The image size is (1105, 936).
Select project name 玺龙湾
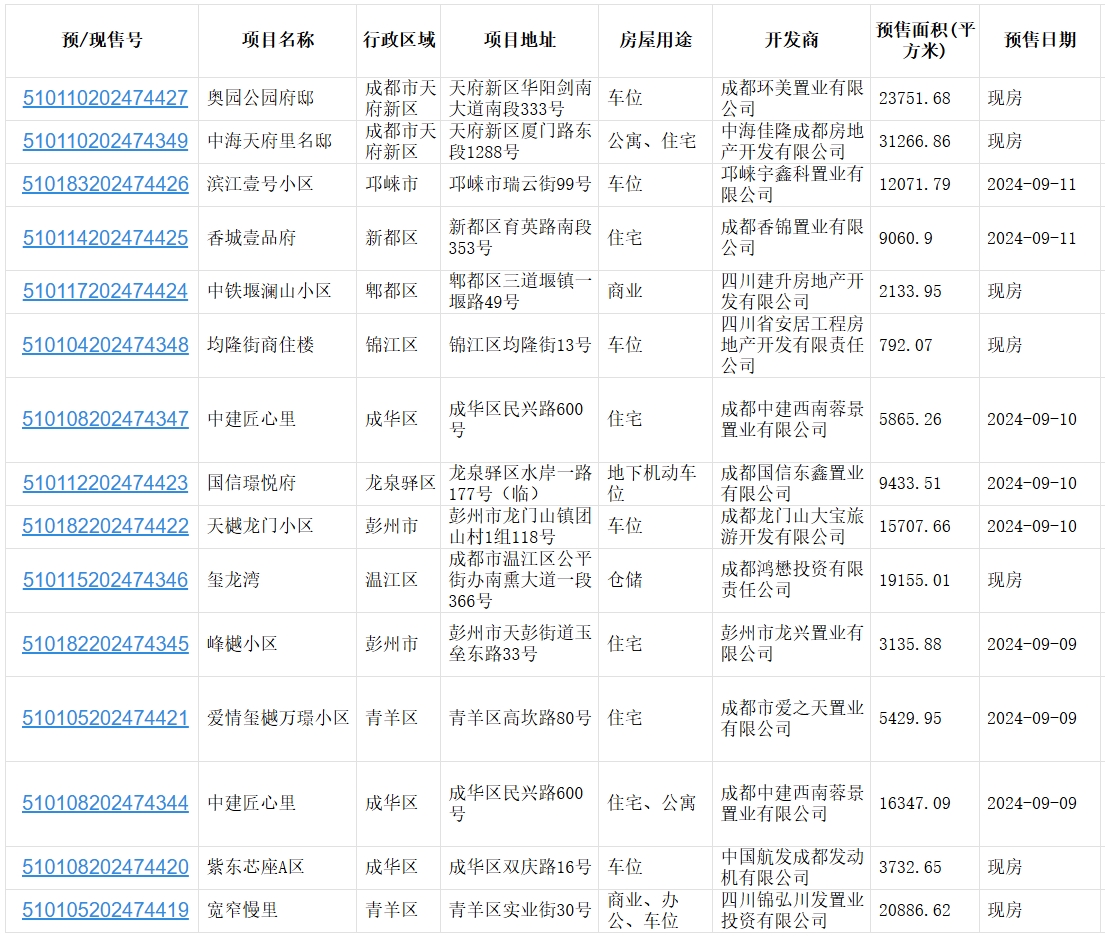[234, 580]
